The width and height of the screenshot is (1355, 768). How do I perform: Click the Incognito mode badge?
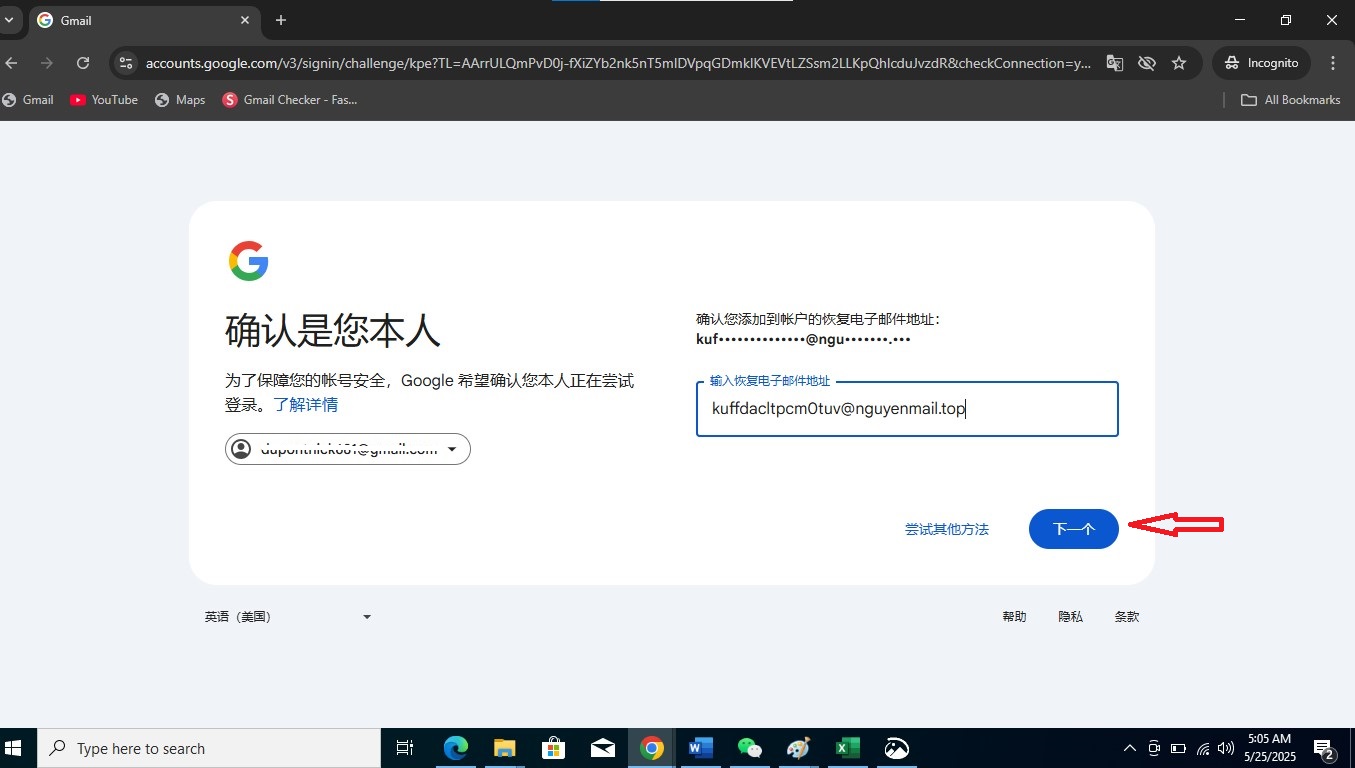click(1260, 62)
